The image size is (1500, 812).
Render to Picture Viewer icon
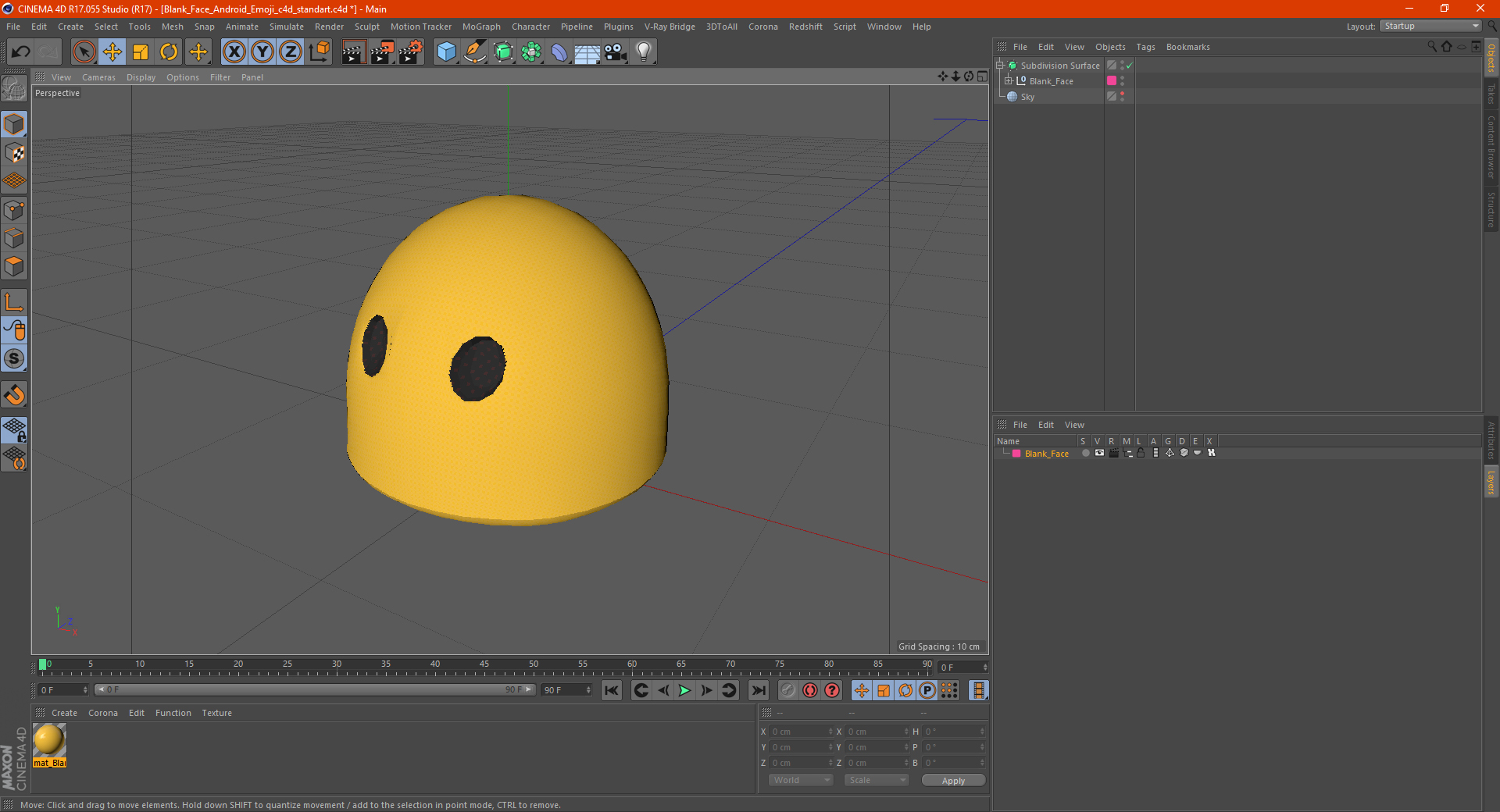[x=382, y=52]
